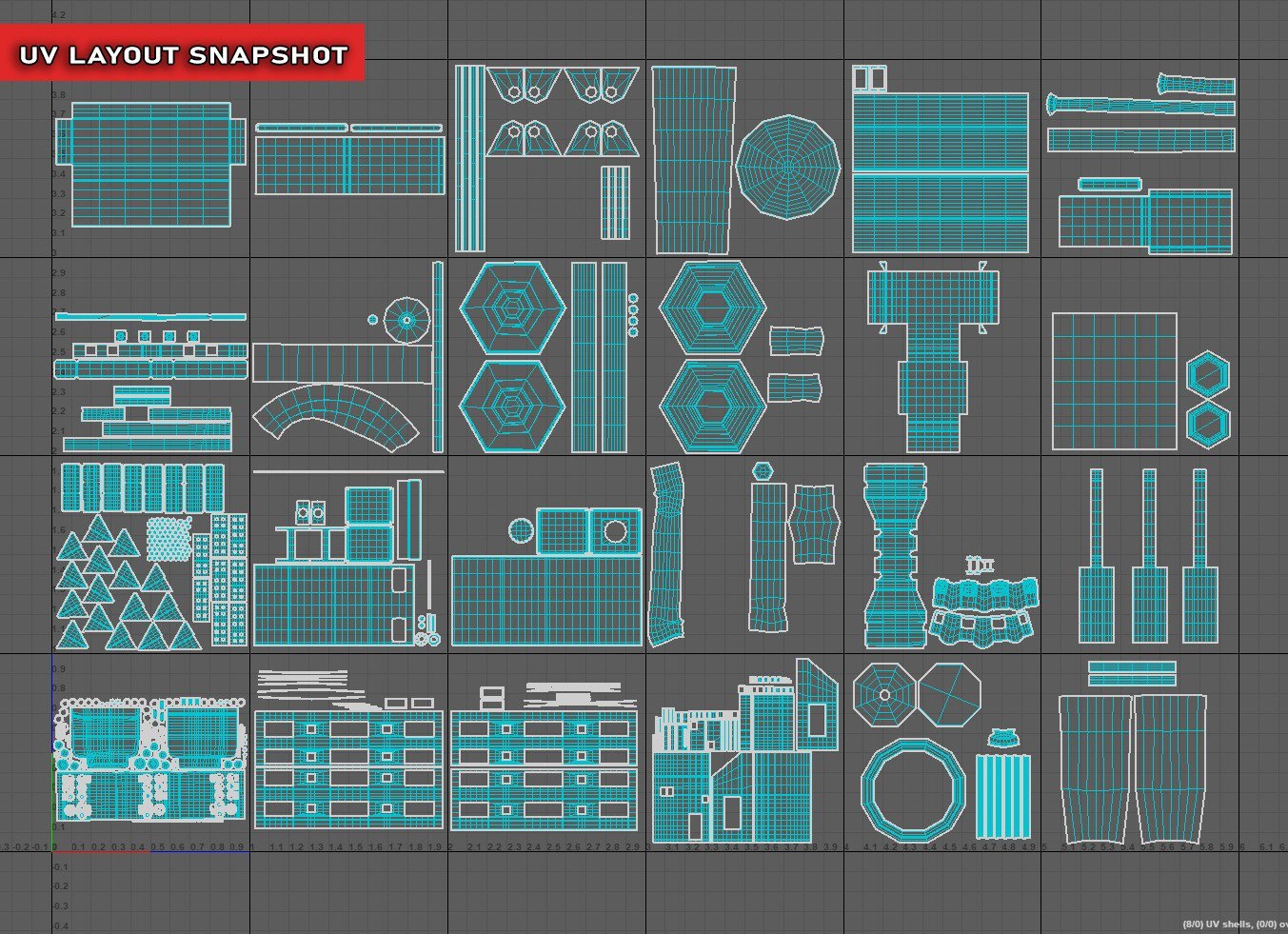1288x934 pixels.
Task: Click the "3.5" label on the horizontal axis
Action: click(x=751, y=846)
